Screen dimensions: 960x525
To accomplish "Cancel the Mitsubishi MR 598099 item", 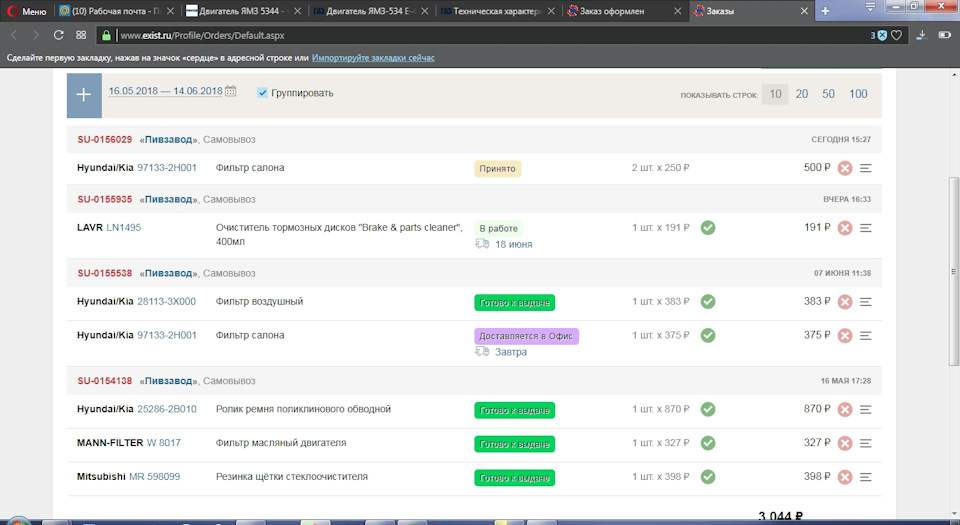I will point(845,477).
